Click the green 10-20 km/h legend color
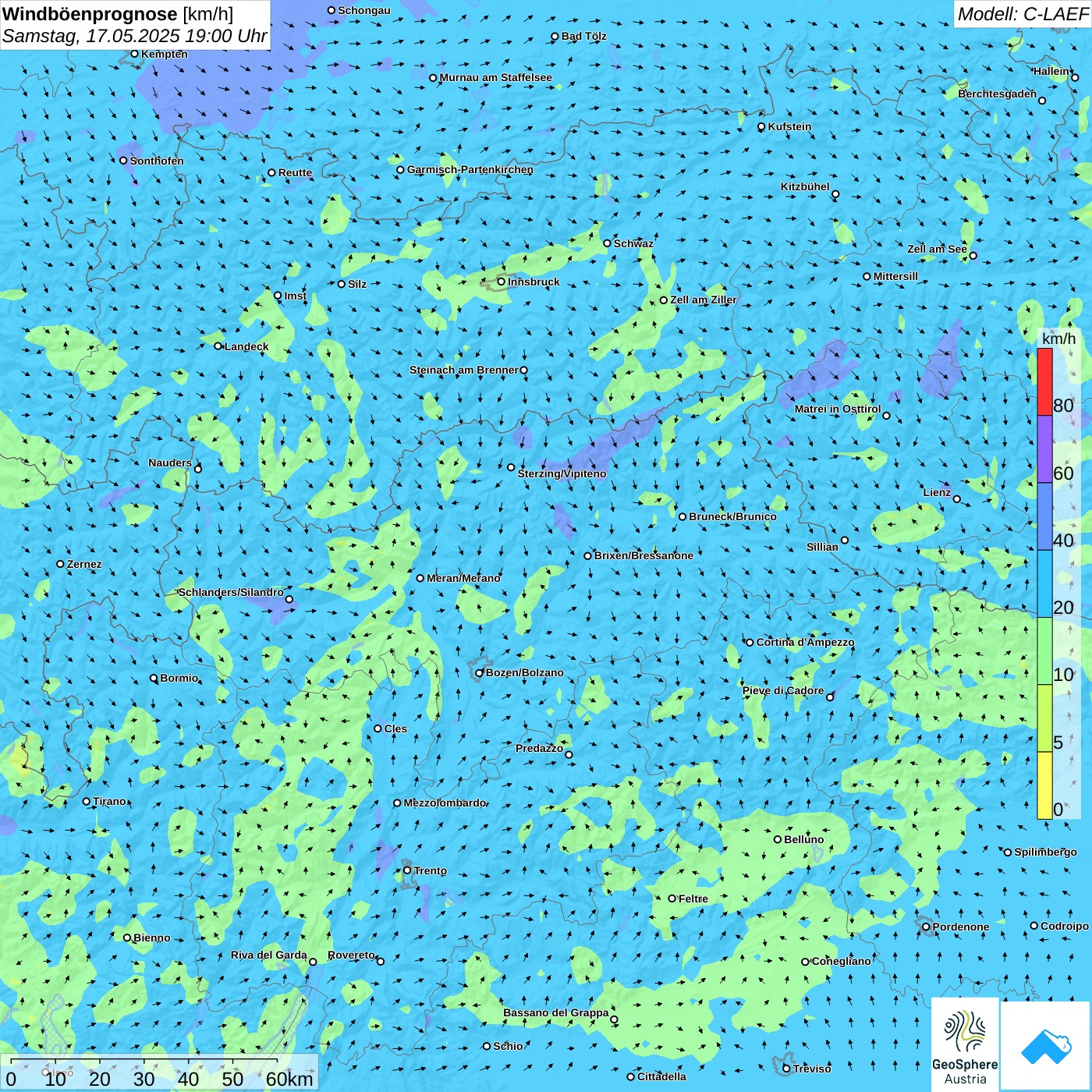Image resolution: width=1092 pixels, height=1092 pixels. 1044,651
